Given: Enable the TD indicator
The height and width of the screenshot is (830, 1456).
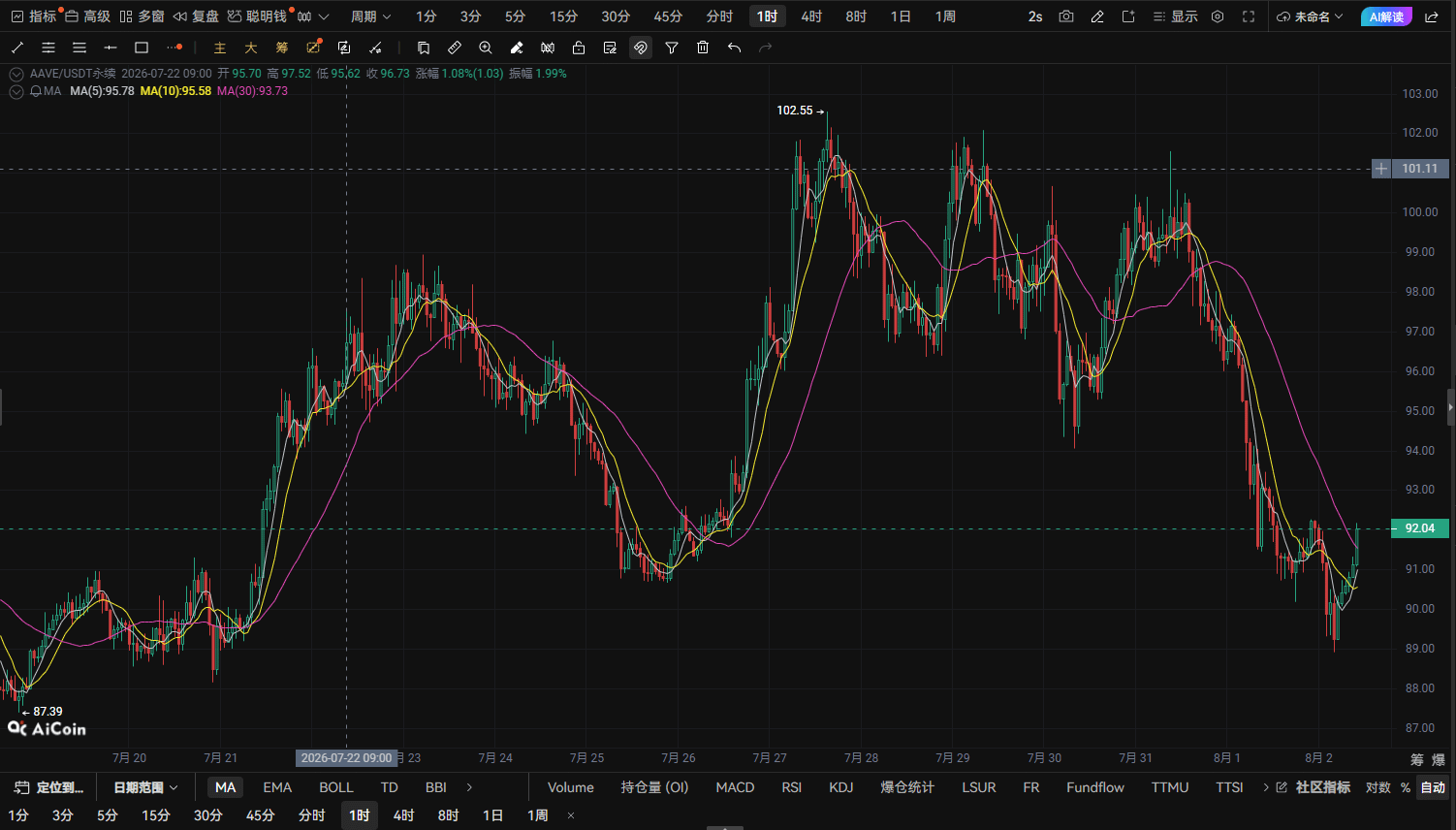Looking at the screenshot, I should [390, 787].
